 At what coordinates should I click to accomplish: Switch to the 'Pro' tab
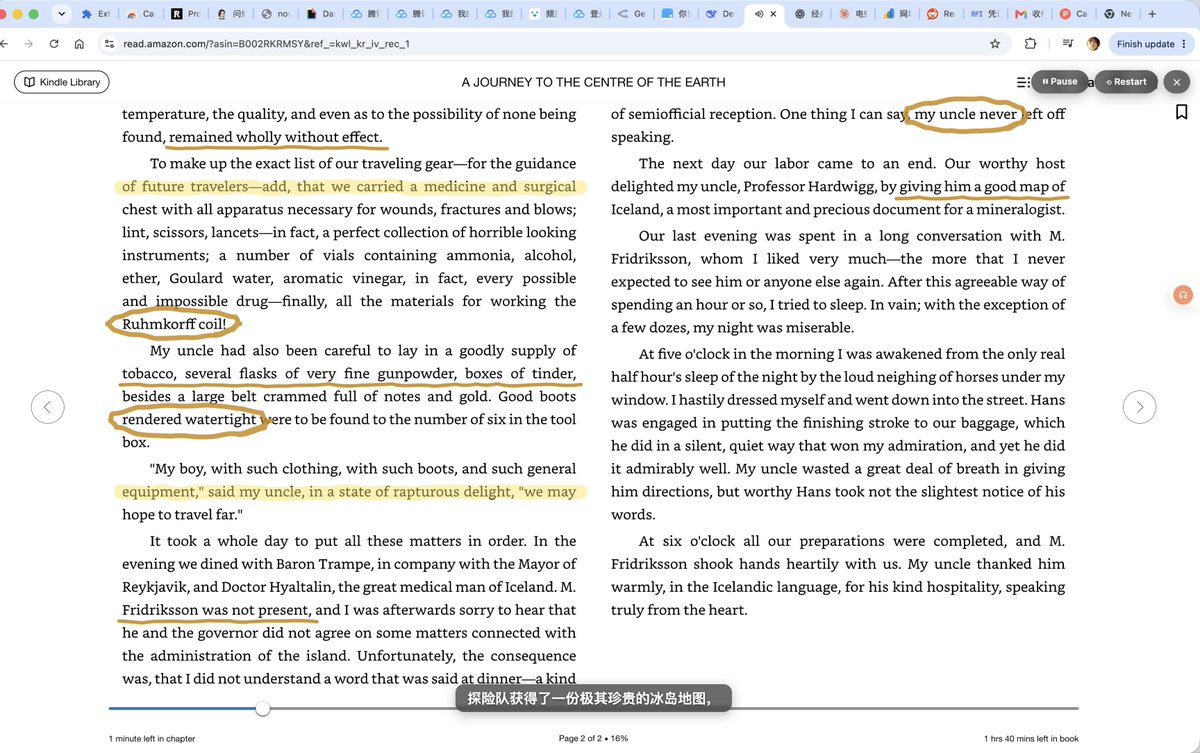coord(186,14)
